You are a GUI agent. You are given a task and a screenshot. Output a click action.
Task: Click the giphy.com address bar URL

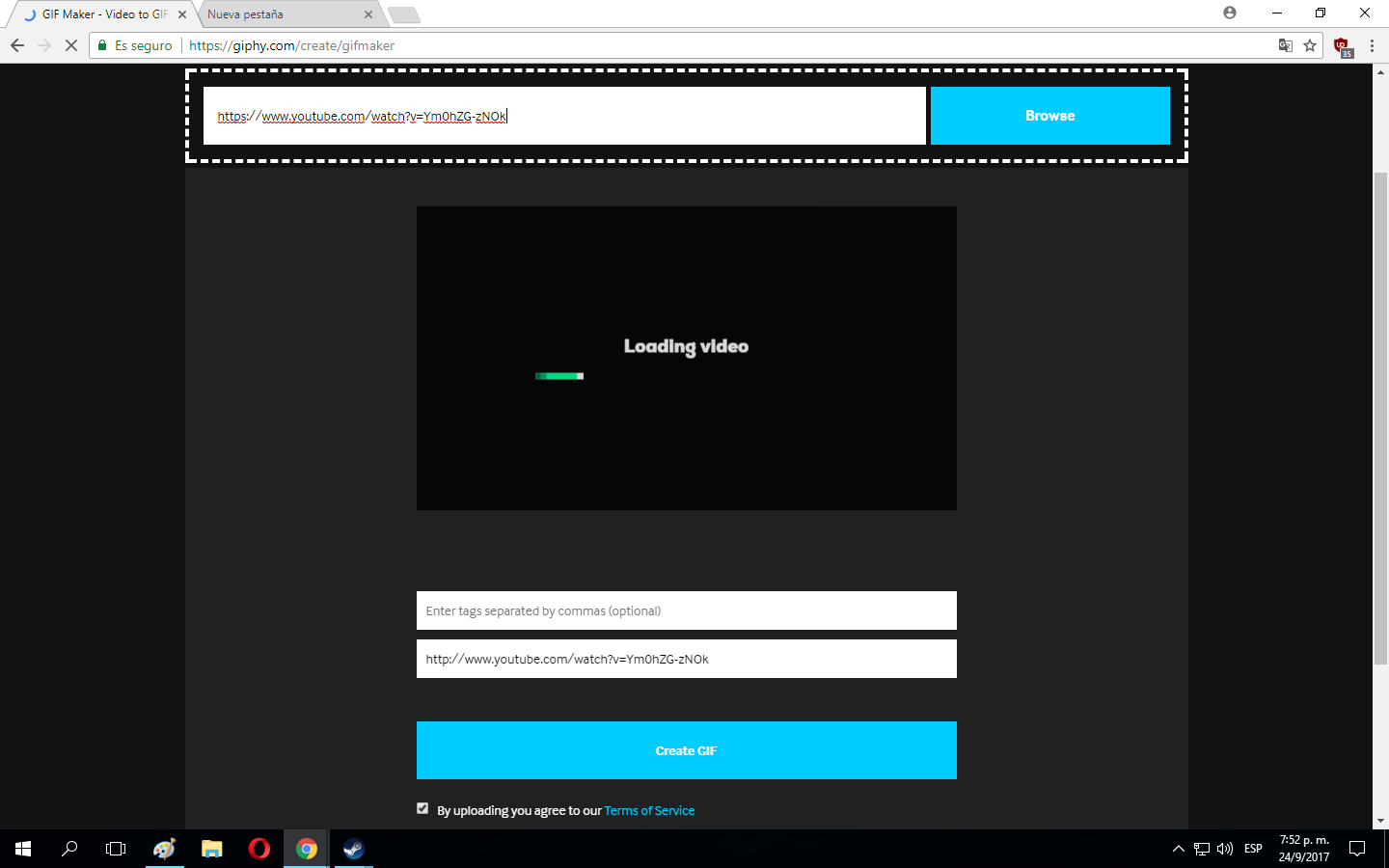point(291,45)
